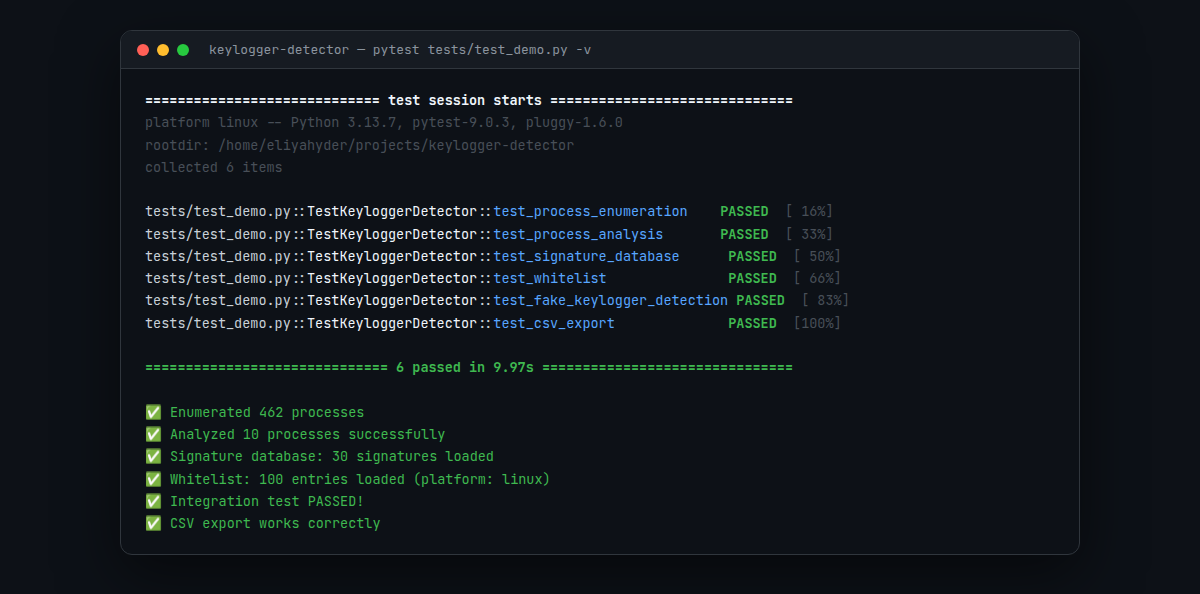The width and height of the screenshot is (1200, 594).
Task: Click the checkmark beside Signature database line
Action: [x=153, y=456]
